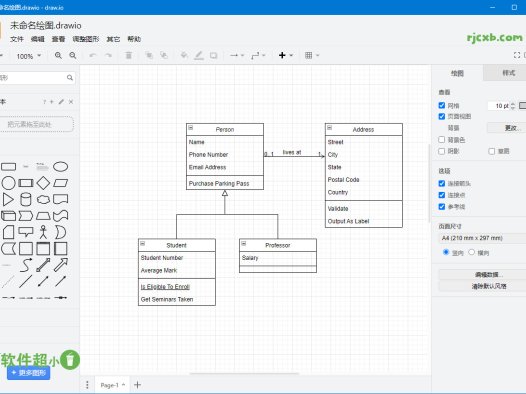Click the fill color bucket icon

click(184, 55)
